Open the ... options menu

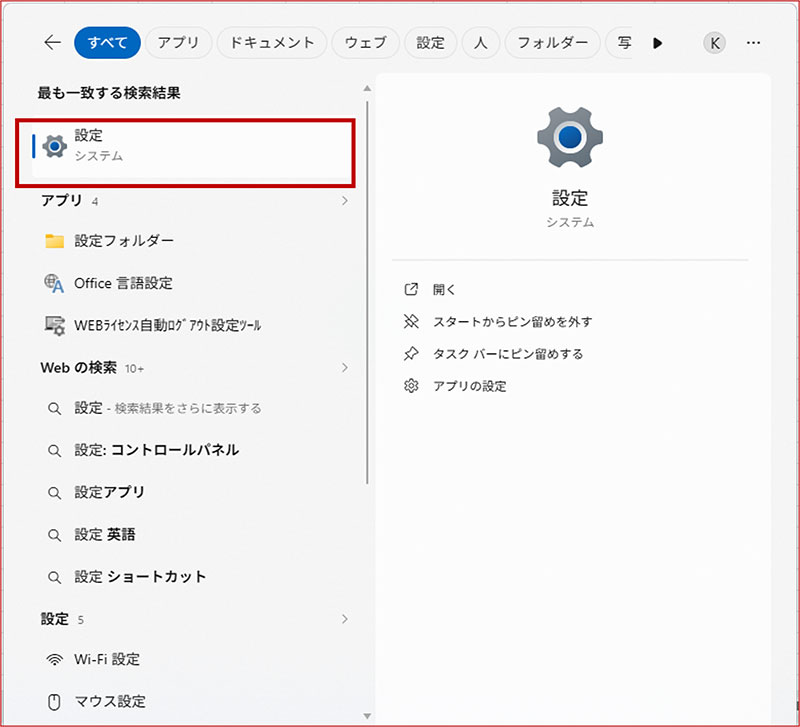click(x=755, y=42)
